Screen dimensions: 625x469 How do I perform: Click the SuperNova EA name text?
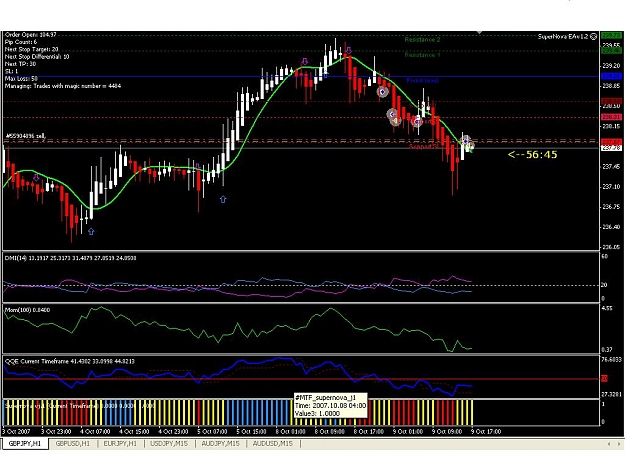(563, 37)
